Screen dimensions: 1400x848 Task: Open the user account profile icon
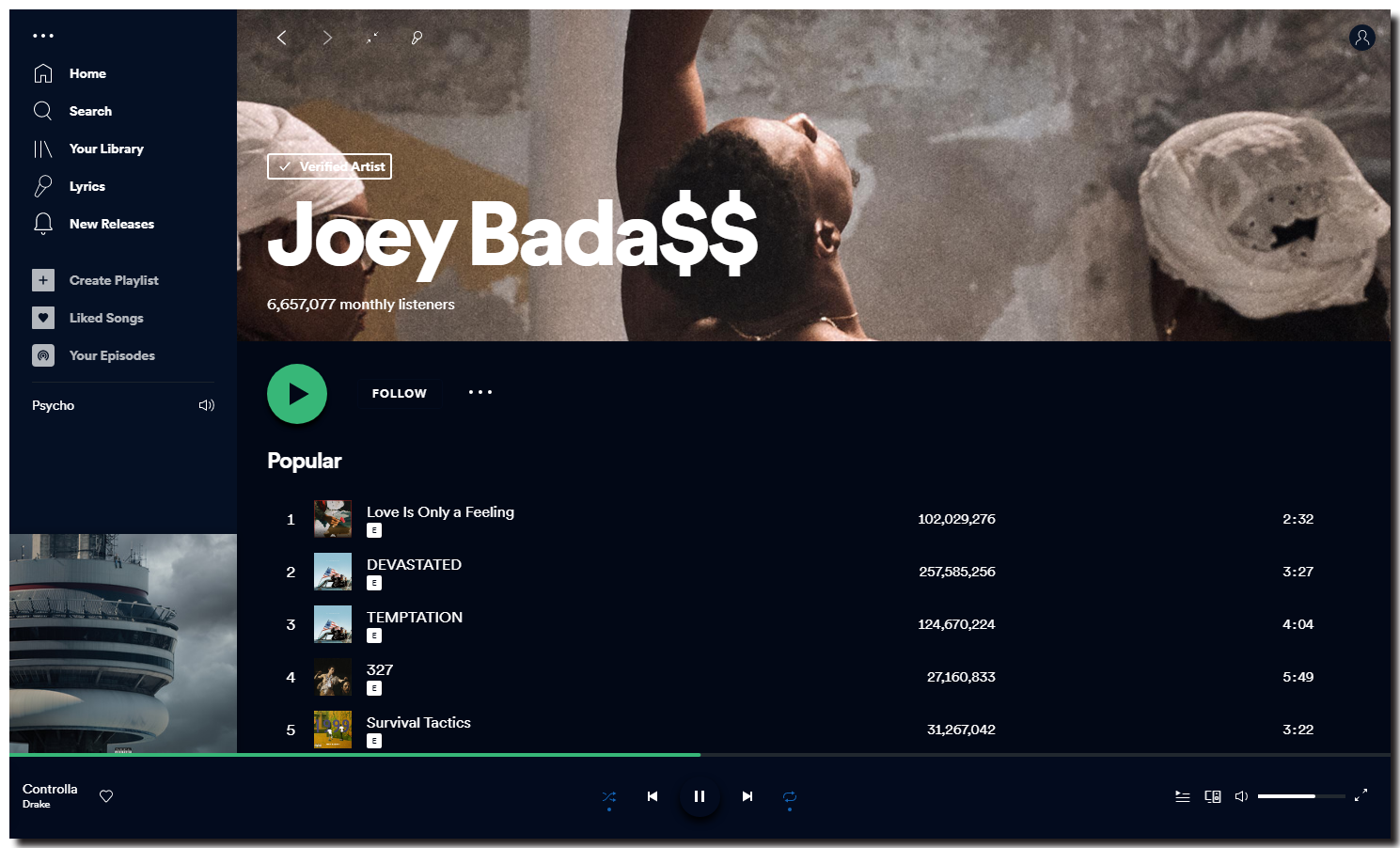pyautogui.click(x=1362, y=38)
